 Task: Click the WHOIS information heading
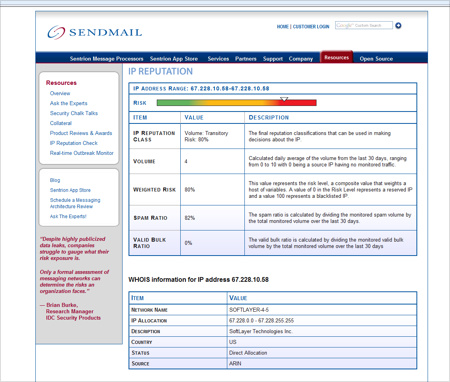click(x=198, y=280)
